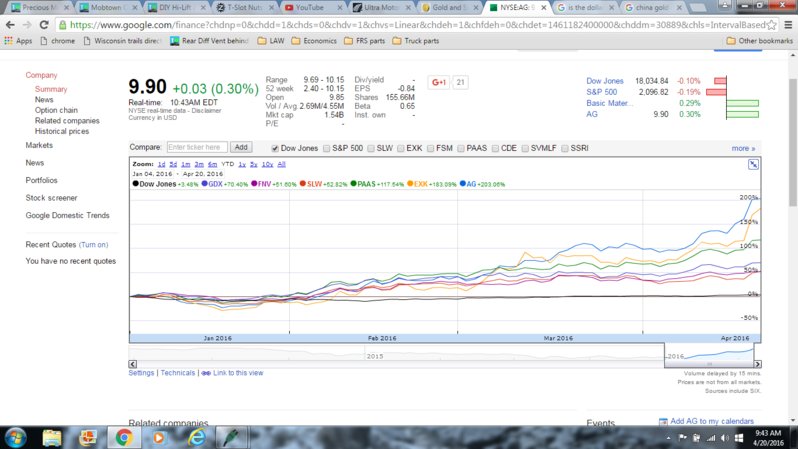Click volume speaker tray icon
The height and width of the screenshot is (449, 798).
tap(725, 438)
